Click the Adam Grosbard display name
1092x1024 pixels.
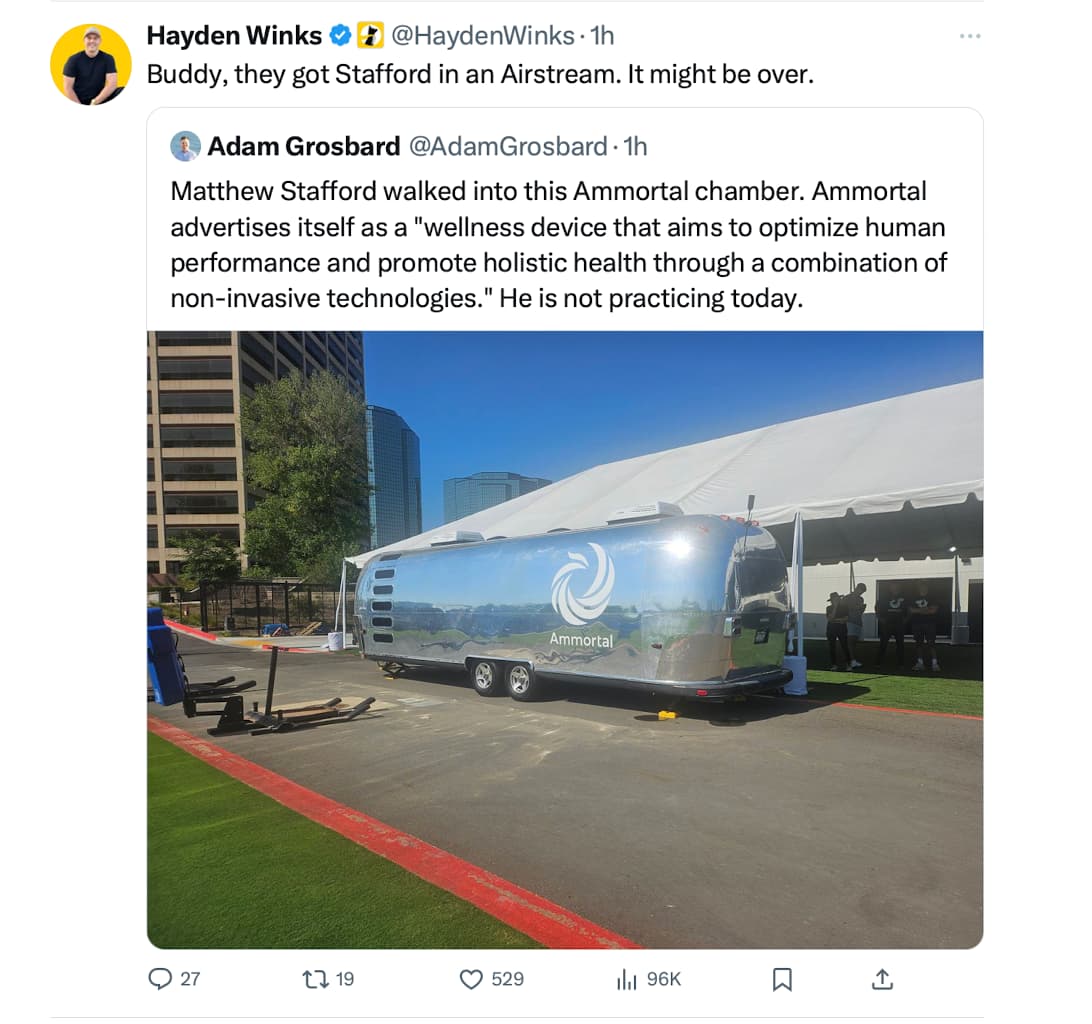pyautogui.click(x=304, y=146)
